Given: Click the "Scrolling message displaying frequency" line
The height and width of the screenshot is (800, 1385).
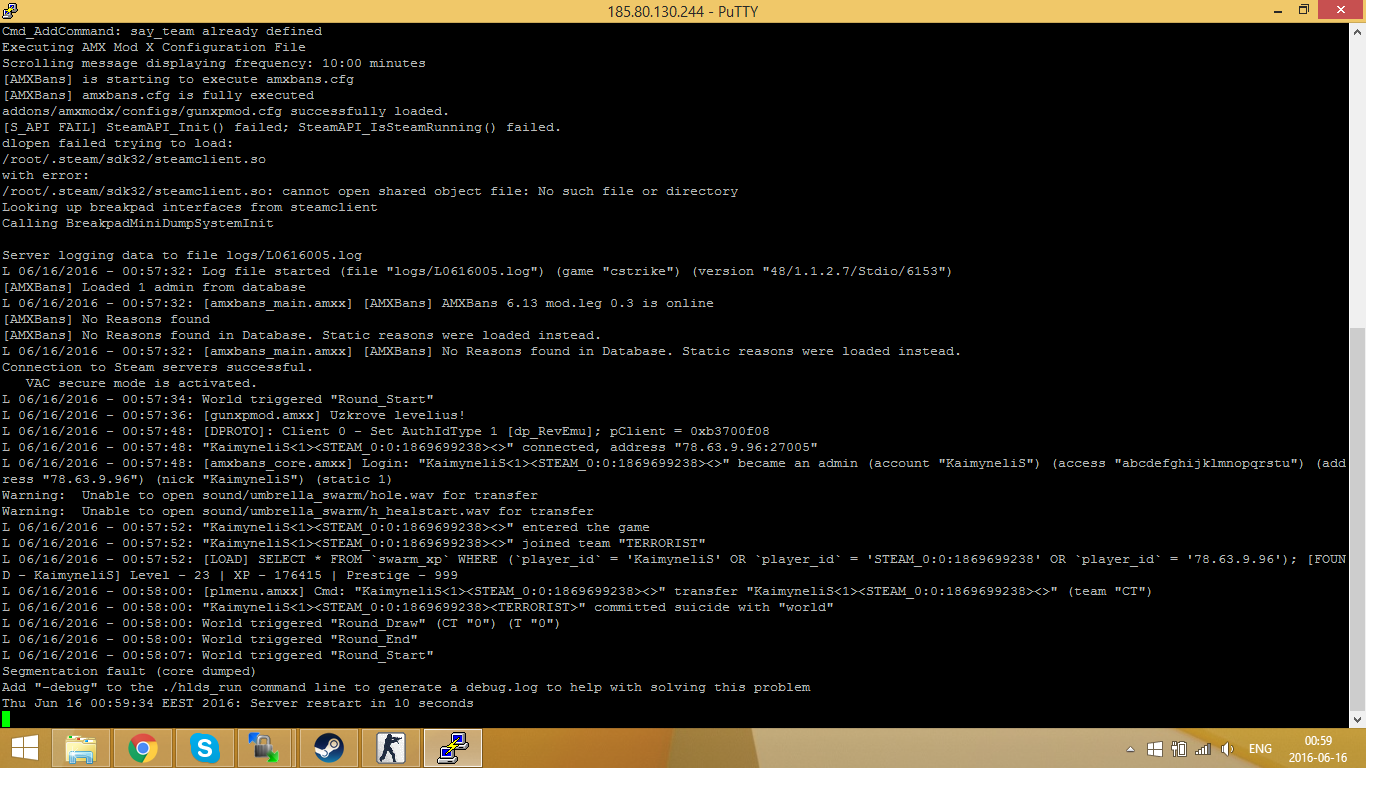Looking at the screenshot, I should pos(213,63).
